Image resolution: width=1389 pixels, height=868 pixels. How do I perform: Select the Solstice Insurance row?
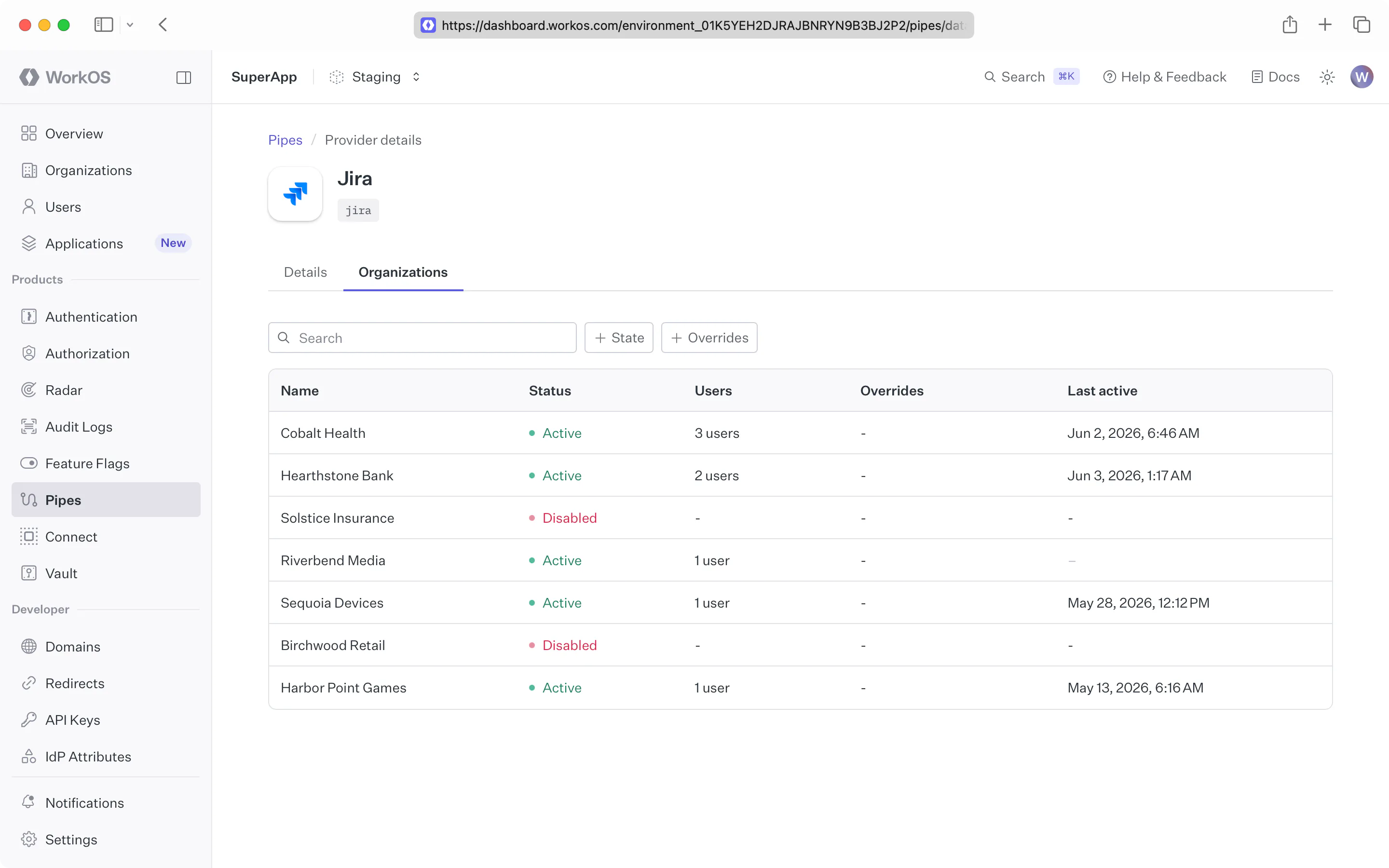800,518
